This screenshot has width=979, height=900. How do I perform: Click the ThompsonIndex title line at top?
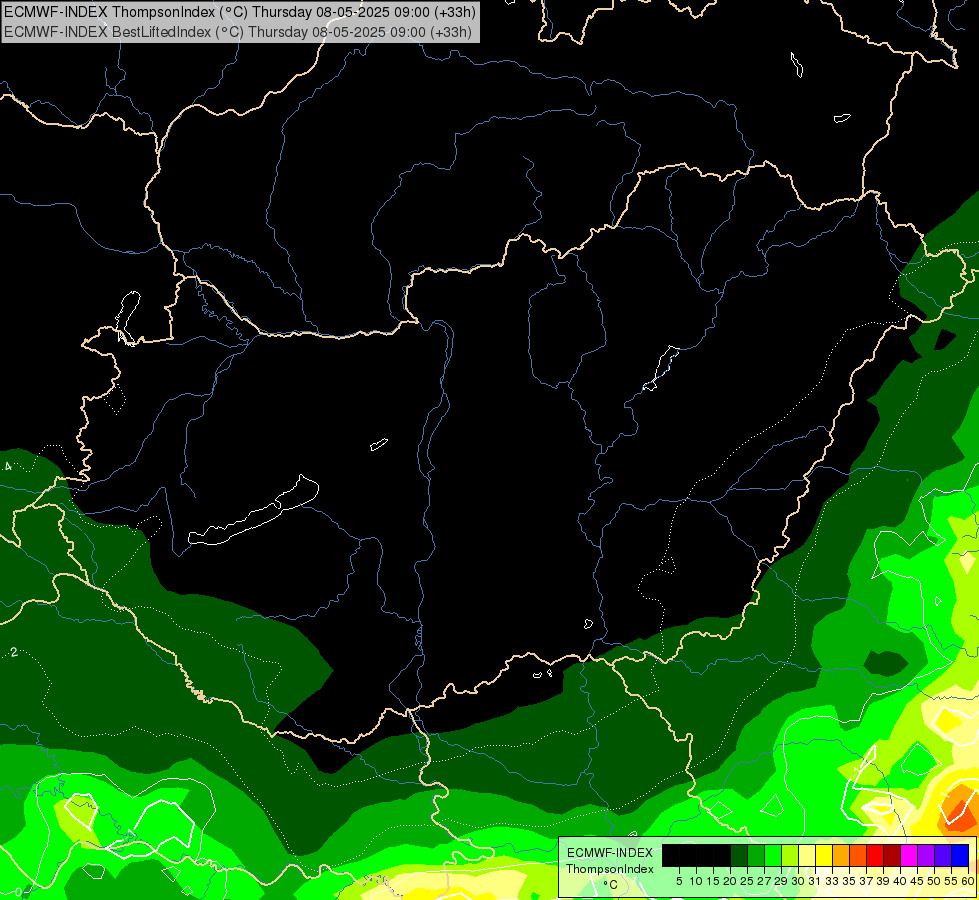point(240,11)
